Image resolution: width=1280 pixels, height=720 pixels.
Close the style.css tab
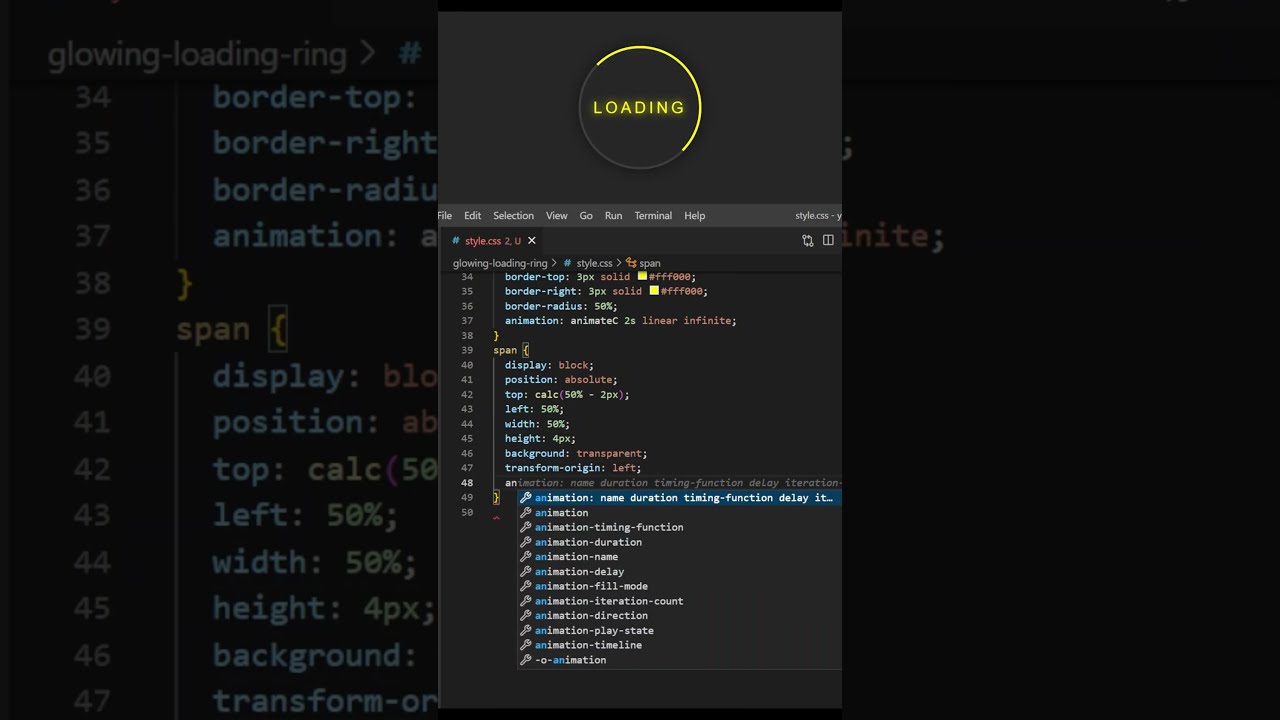[x=532, y=240]
